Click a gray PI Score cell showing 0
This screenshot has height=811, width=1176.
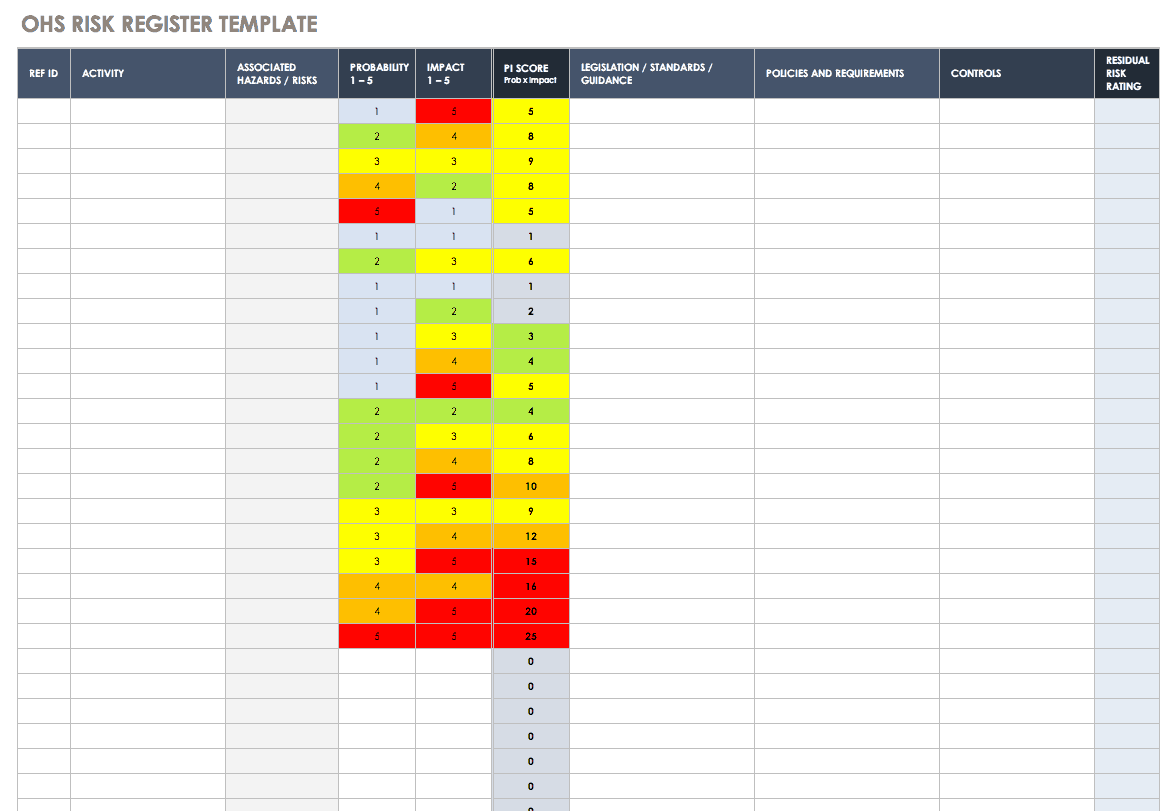[x=530, y=660]
